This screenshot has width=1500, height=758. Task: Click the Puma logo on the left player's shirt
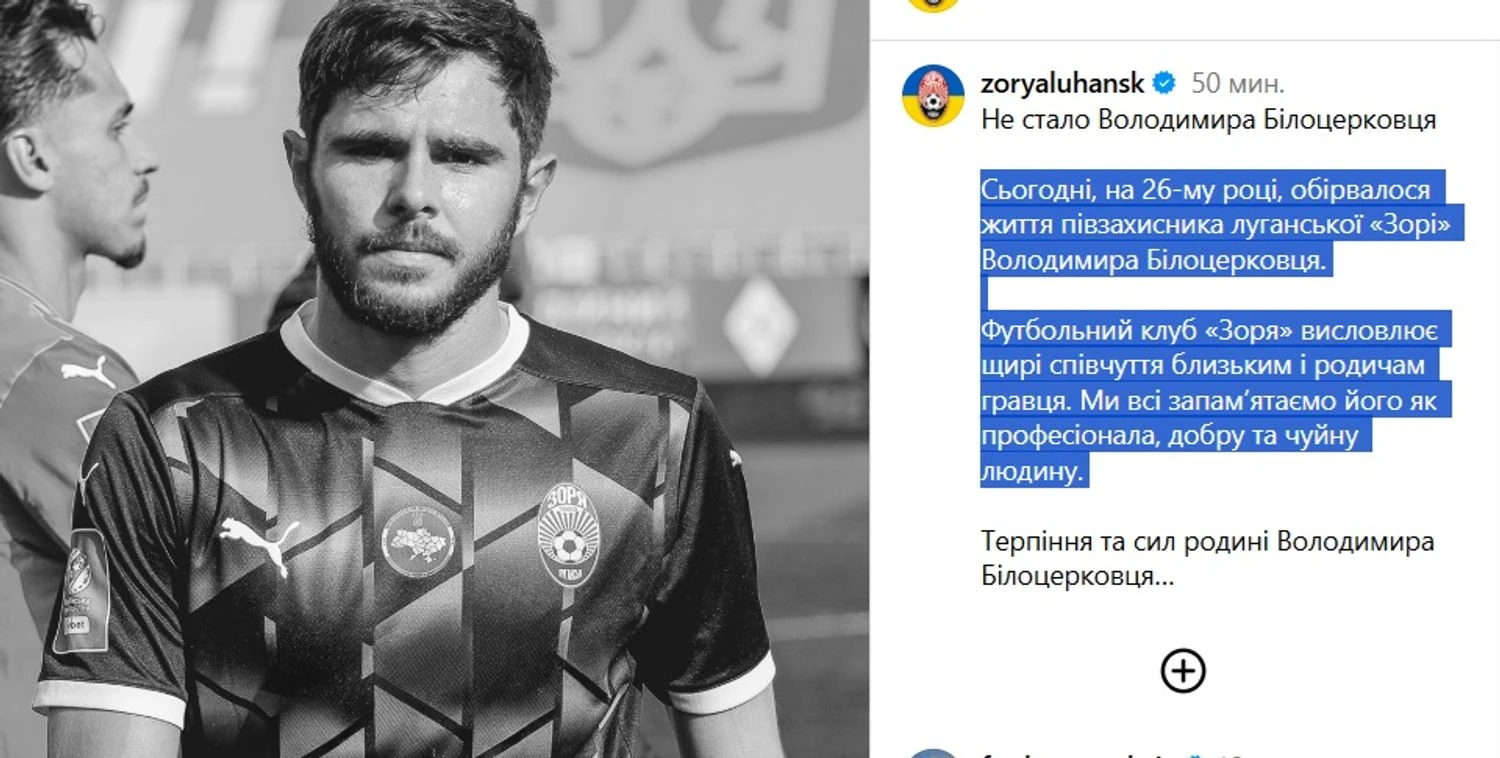pyautogui.click(x=87, y=373)
